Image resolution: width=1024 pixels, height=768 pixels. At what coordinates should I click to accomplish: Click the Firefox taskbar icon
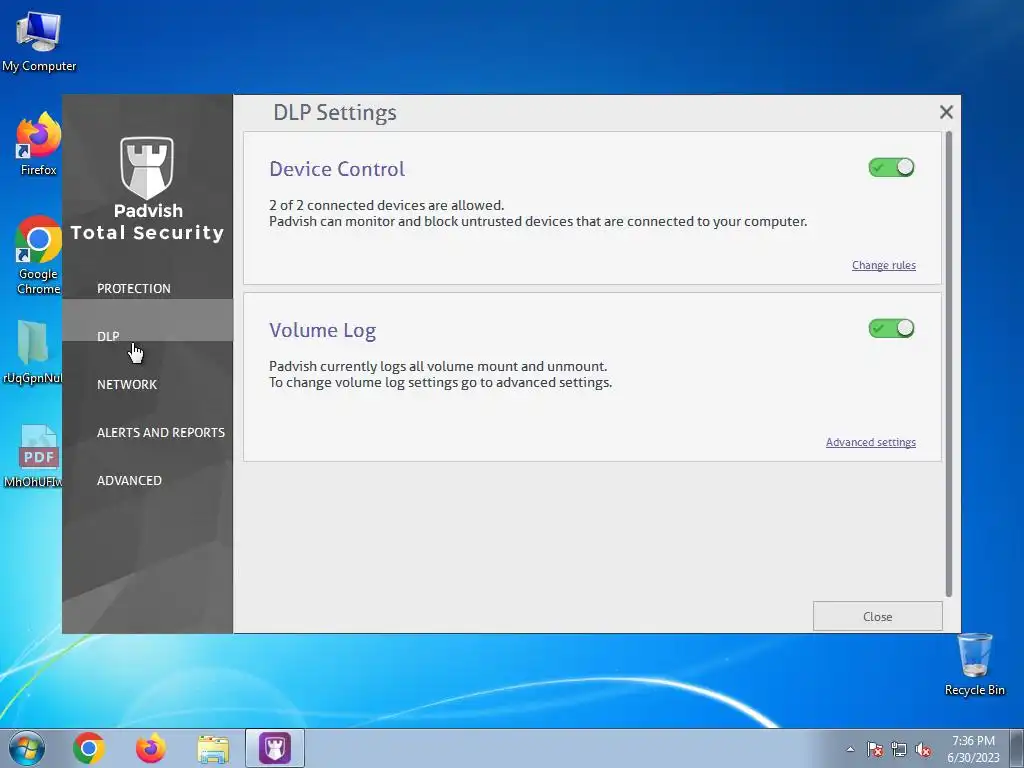click(x=150, y=748)
